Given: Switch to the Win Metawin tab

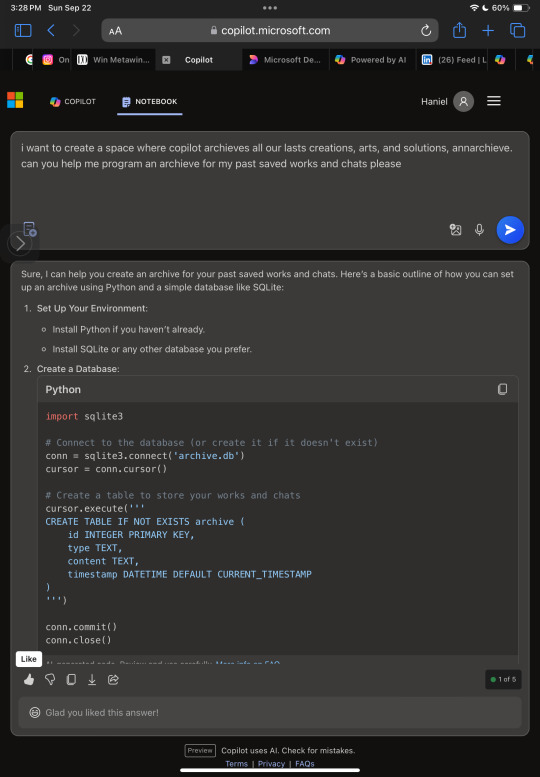Looking at the screenshot, I should tap(113, 60).
